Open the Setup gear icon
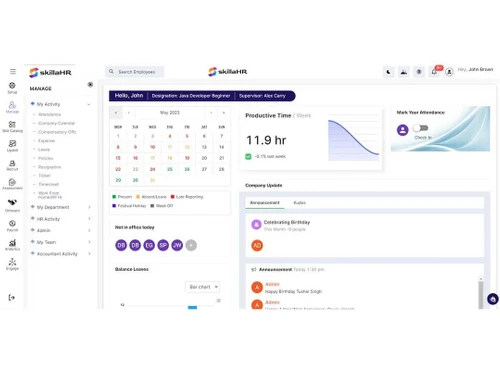Screen dimensions: 500x375 point(12,86)
